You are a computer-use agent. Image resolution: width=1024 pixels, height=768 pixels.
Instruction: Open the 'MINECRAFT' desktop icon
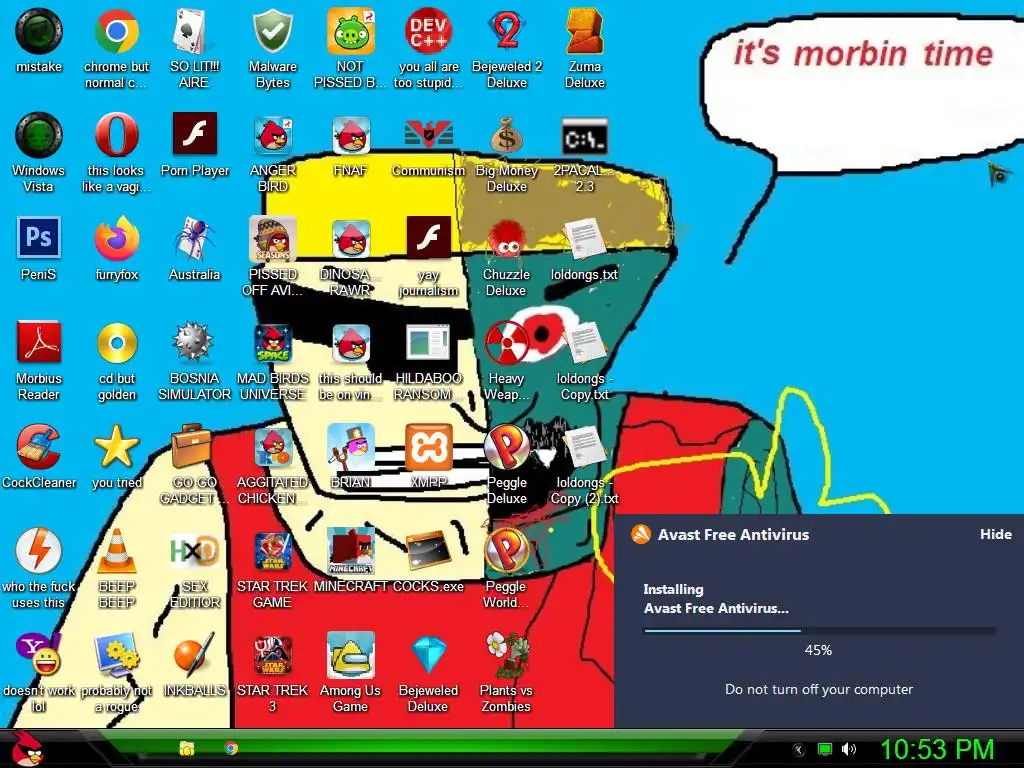pos(350,551)
